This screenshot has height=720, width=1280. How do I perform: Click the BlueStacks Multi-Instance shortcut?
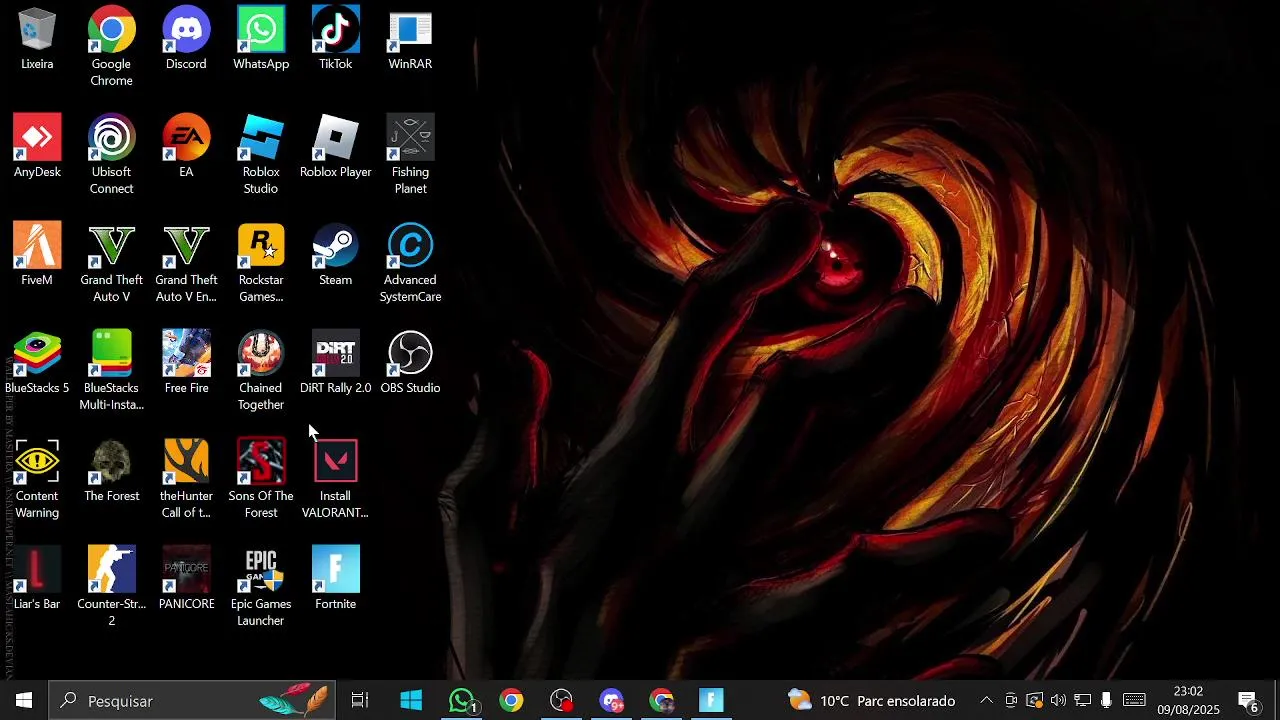coord(111,370)
